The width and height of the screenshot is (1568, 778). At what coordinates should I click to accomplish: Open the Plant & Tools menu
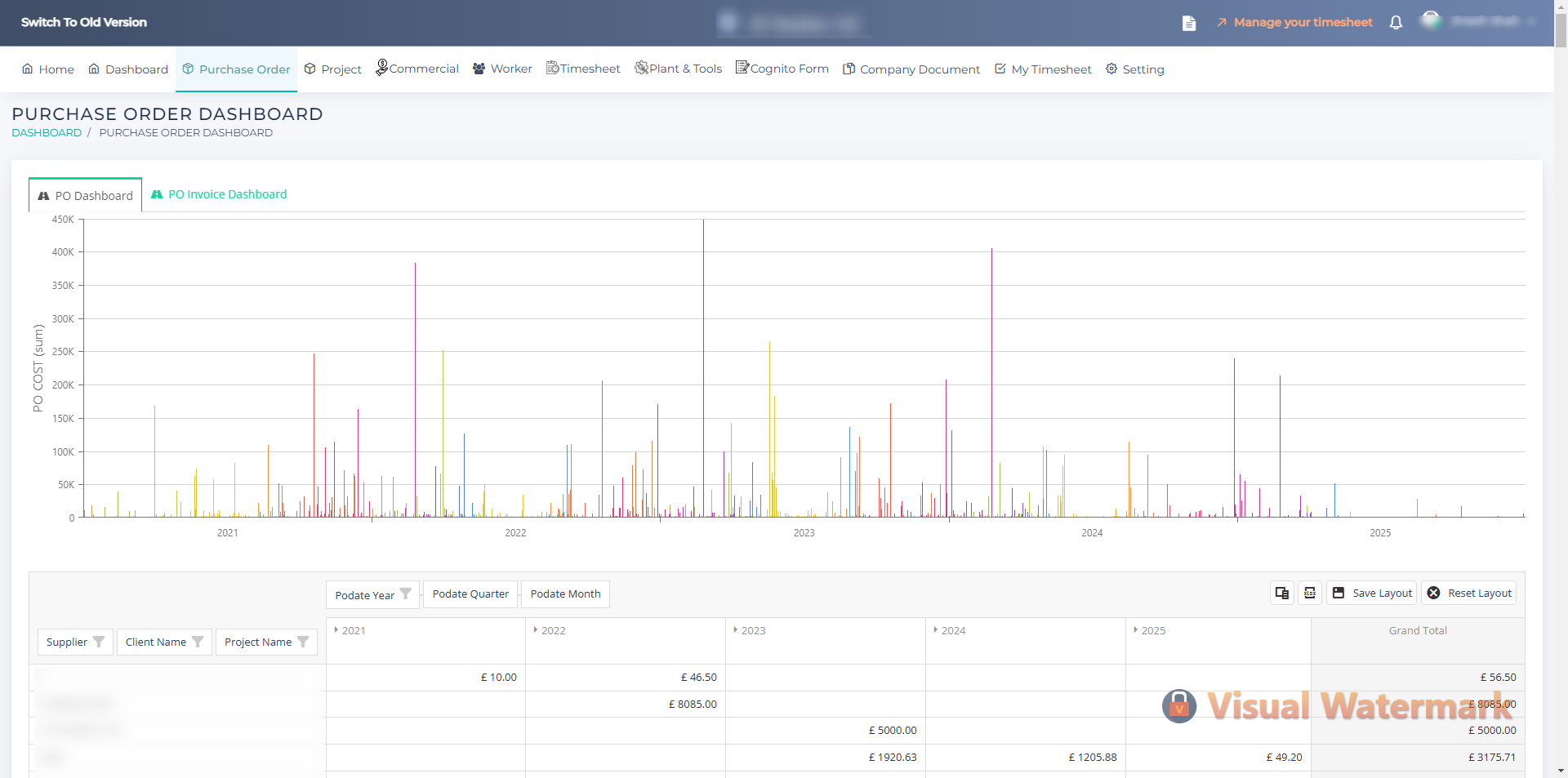point(679,69)
